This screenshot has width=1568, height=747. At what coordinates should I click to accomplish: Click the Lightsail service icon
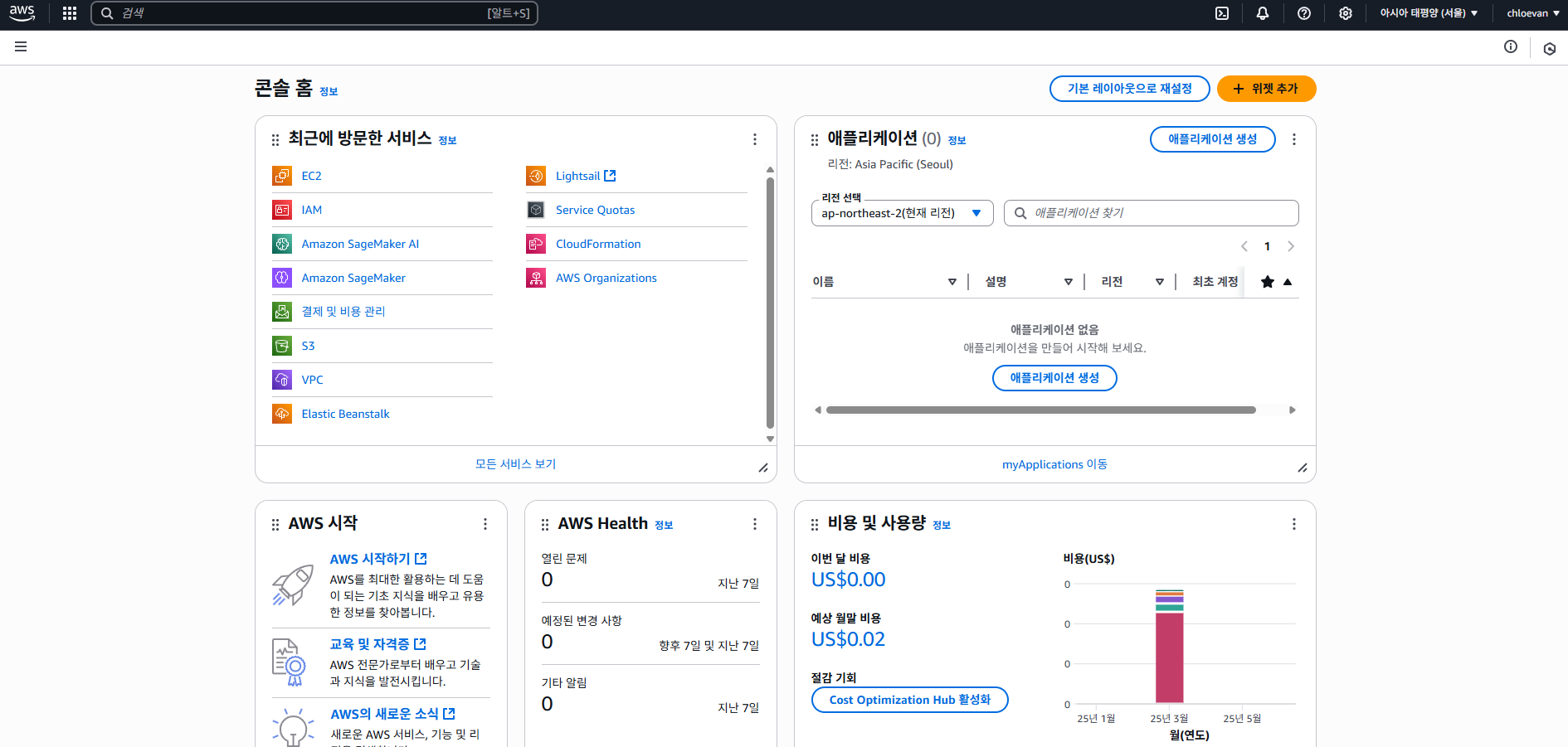point(536,176)
